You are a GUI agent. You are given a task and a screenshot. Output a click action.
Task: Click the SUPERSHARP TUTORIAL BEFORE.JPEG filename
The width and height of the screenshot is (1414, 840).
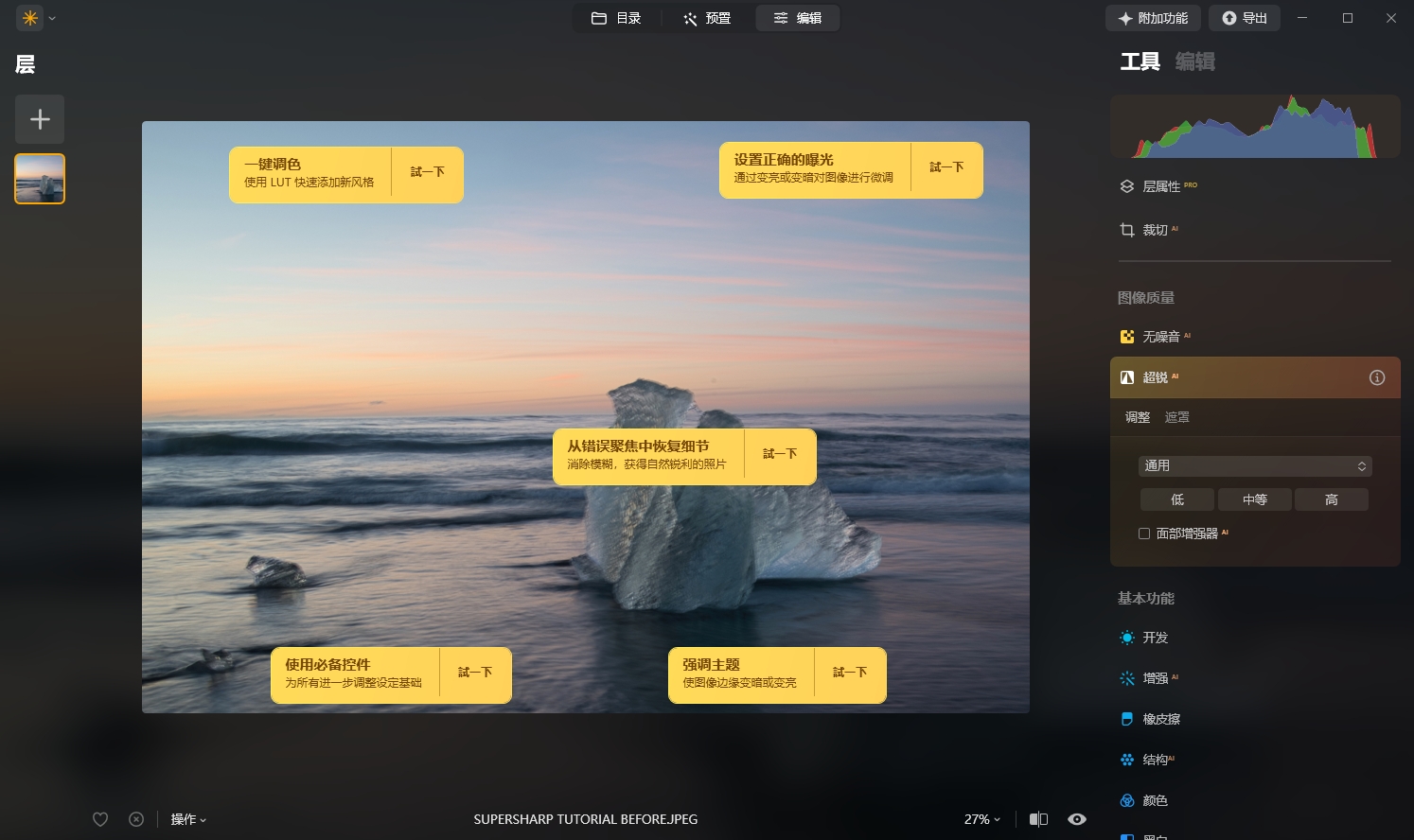coord(586,819)
